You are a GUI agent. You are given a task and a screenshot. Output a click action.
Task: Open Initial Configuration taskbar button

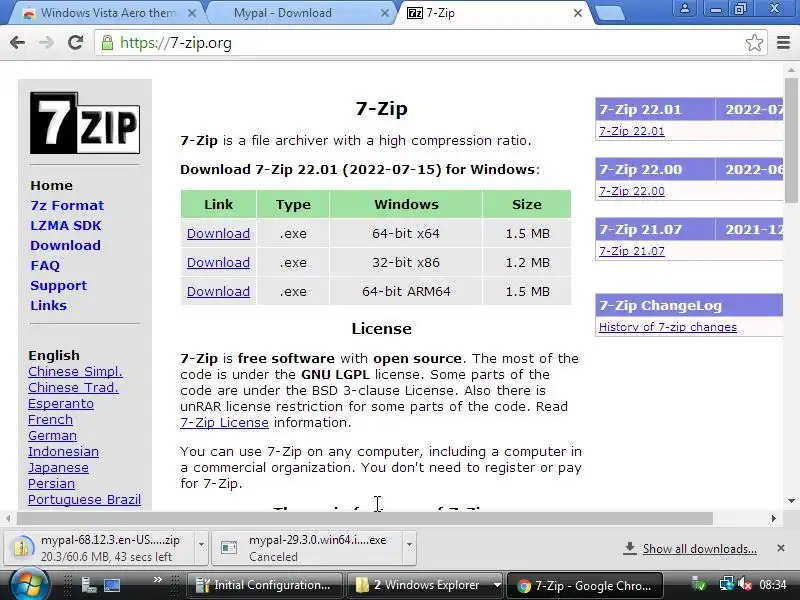pos(264,585)
